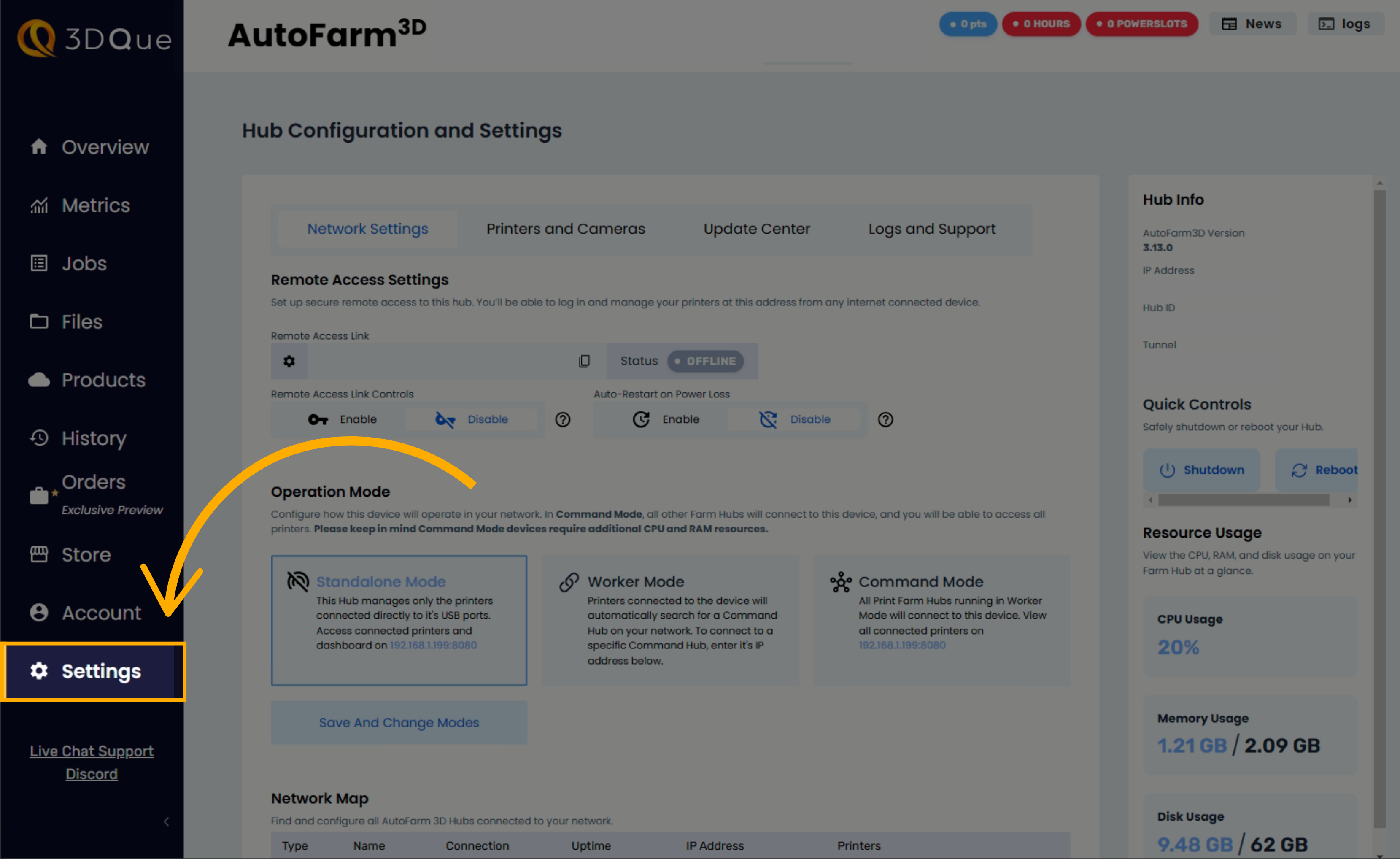Enable the remote access link
Viewport: 1400px width, 859px height.
point(343,420)
